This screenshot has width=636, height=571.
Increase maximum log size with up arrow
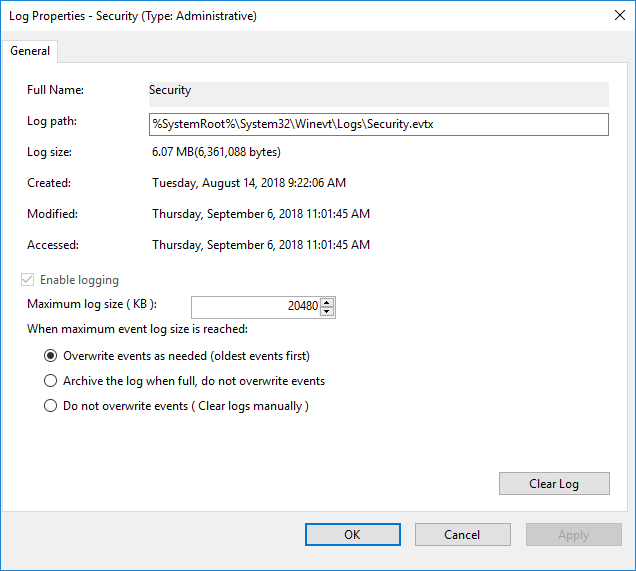[327, 302]
